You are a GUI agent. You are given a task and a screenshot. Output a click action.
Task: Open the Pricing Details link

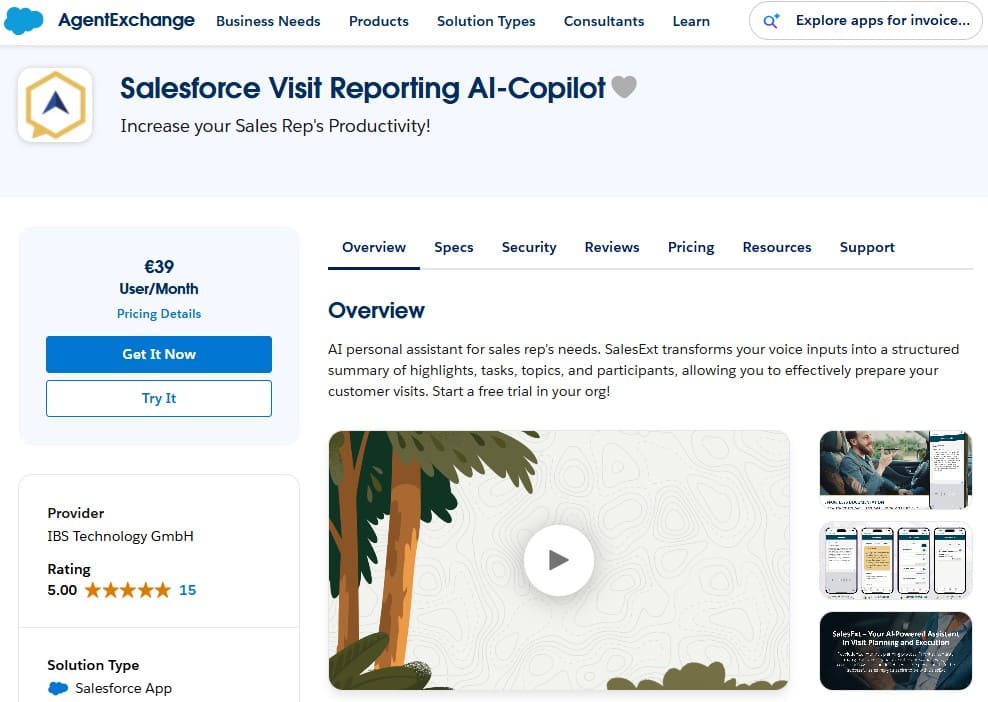[x=159, y=314]
